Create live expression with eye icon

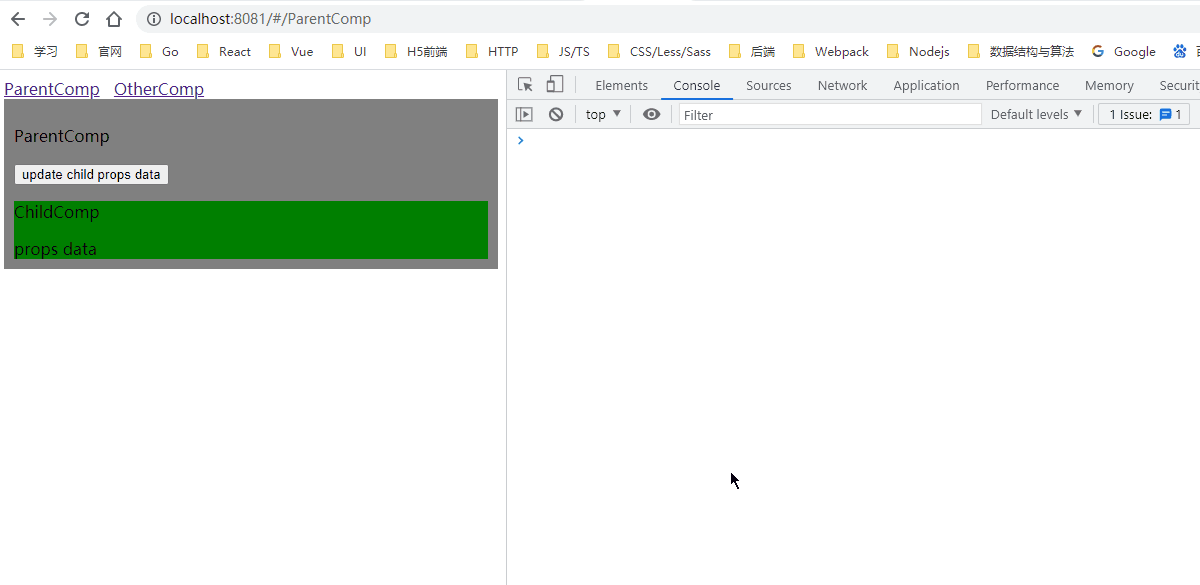pyautogui.click(x=652, y=115)
